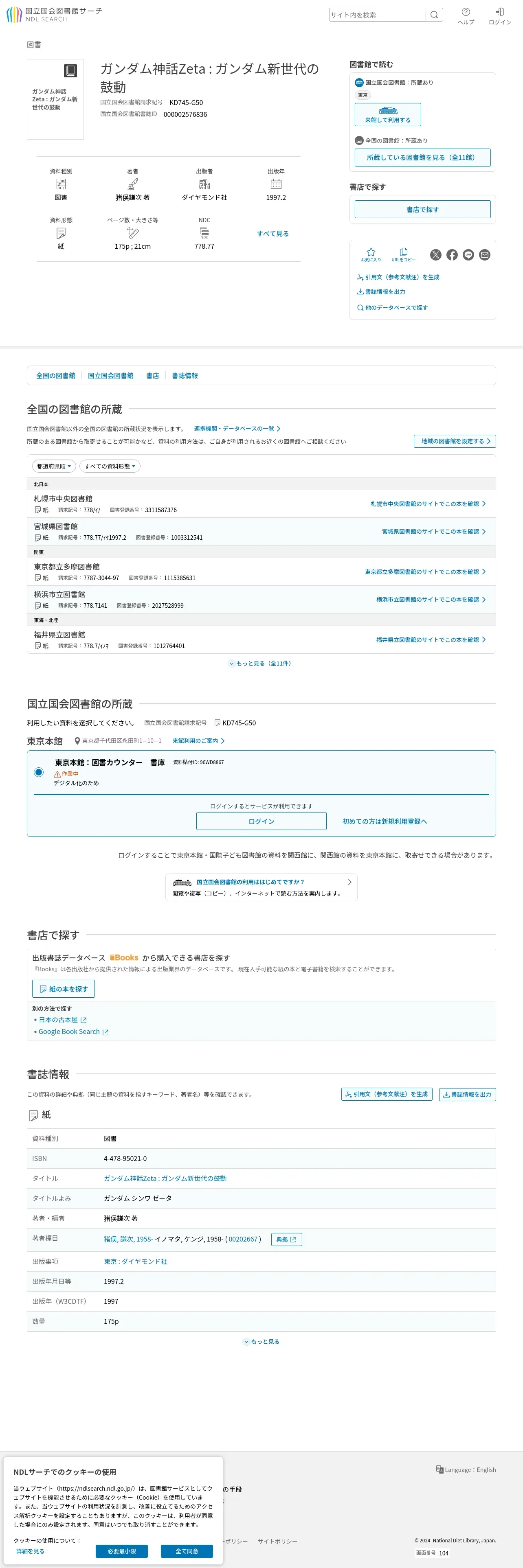Share via LINE icon
The image size is (523, 1568).
[468, 255]
